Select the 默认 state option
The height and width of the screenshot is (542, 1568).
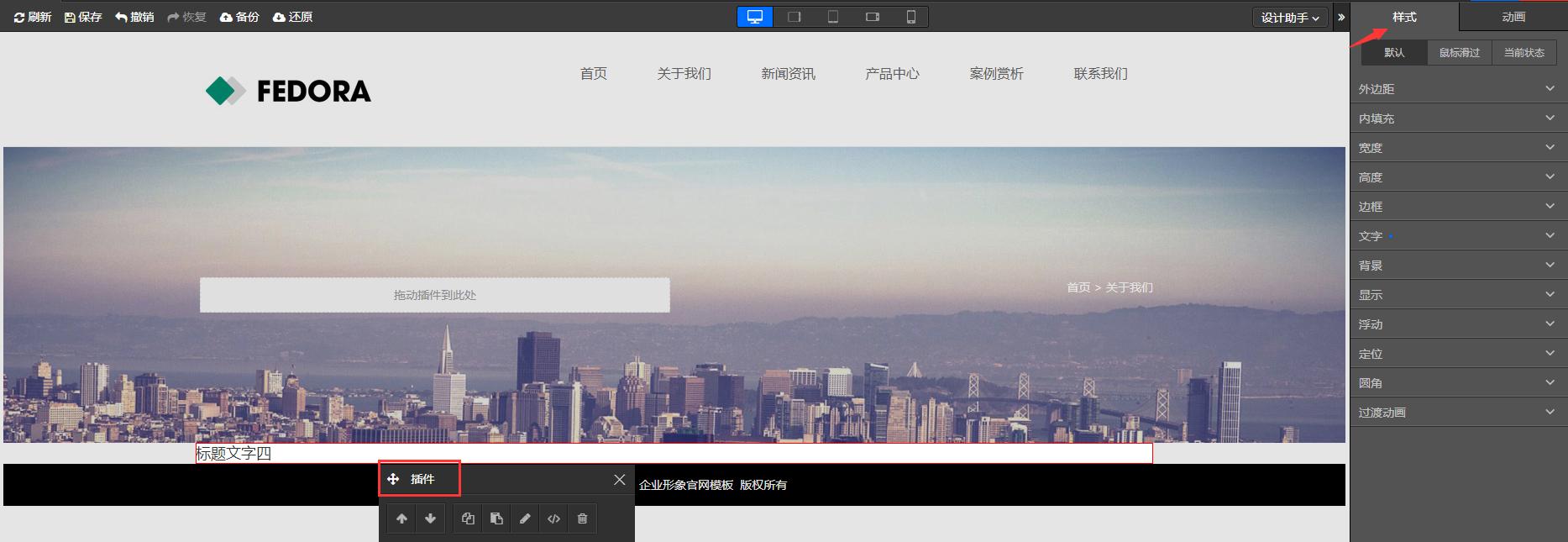1394,52
